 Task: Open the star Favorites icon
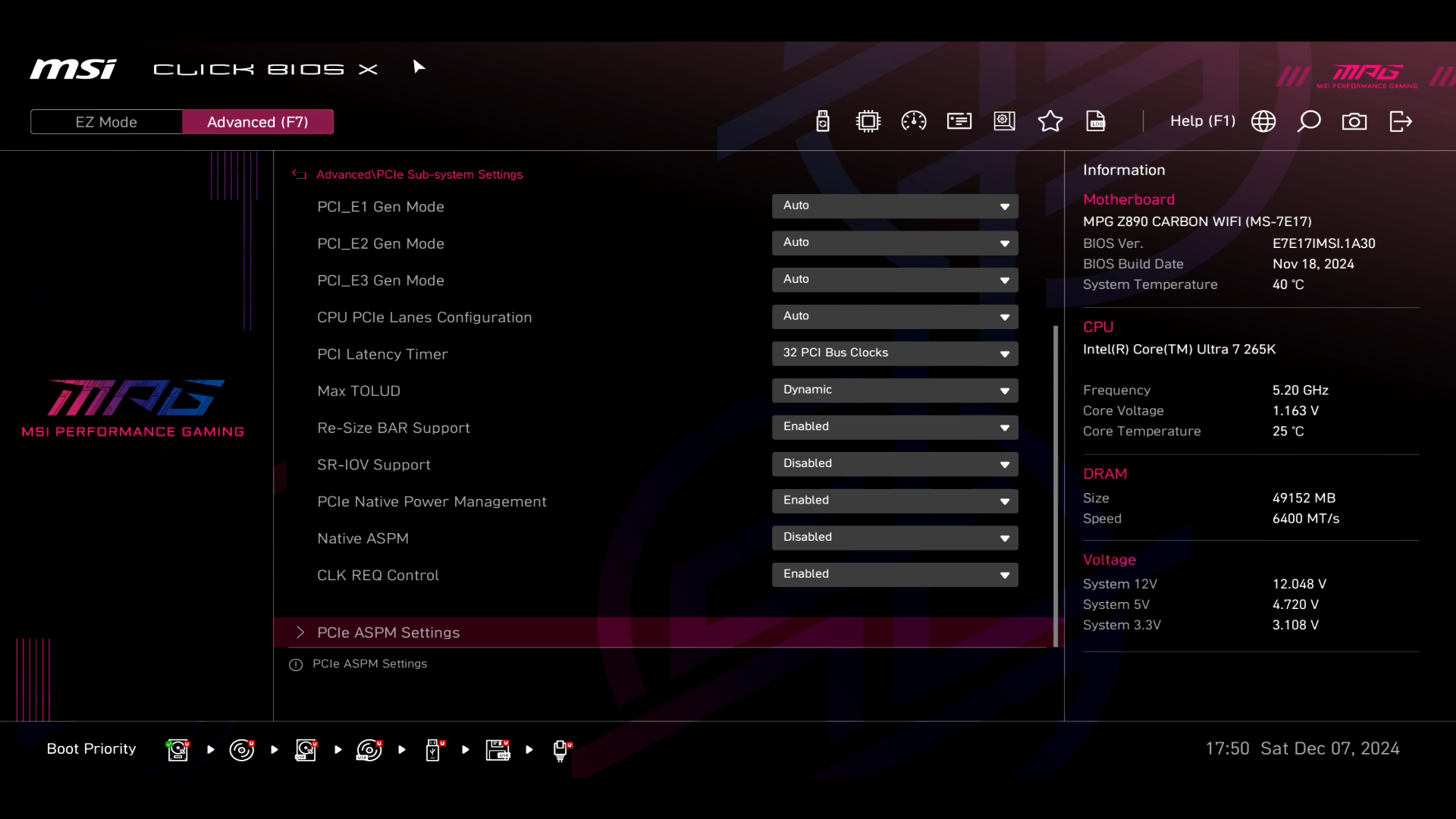pyautogui.click(x=1050, y=121)
